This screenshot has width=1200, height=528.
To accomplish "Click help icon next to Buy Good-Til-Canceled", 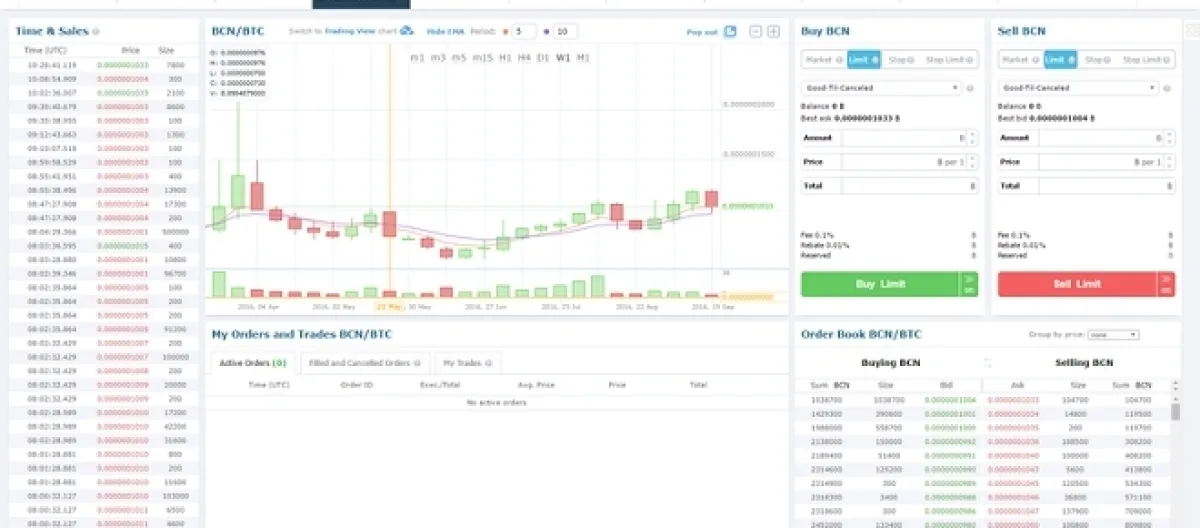I will (x=971, y=88).
